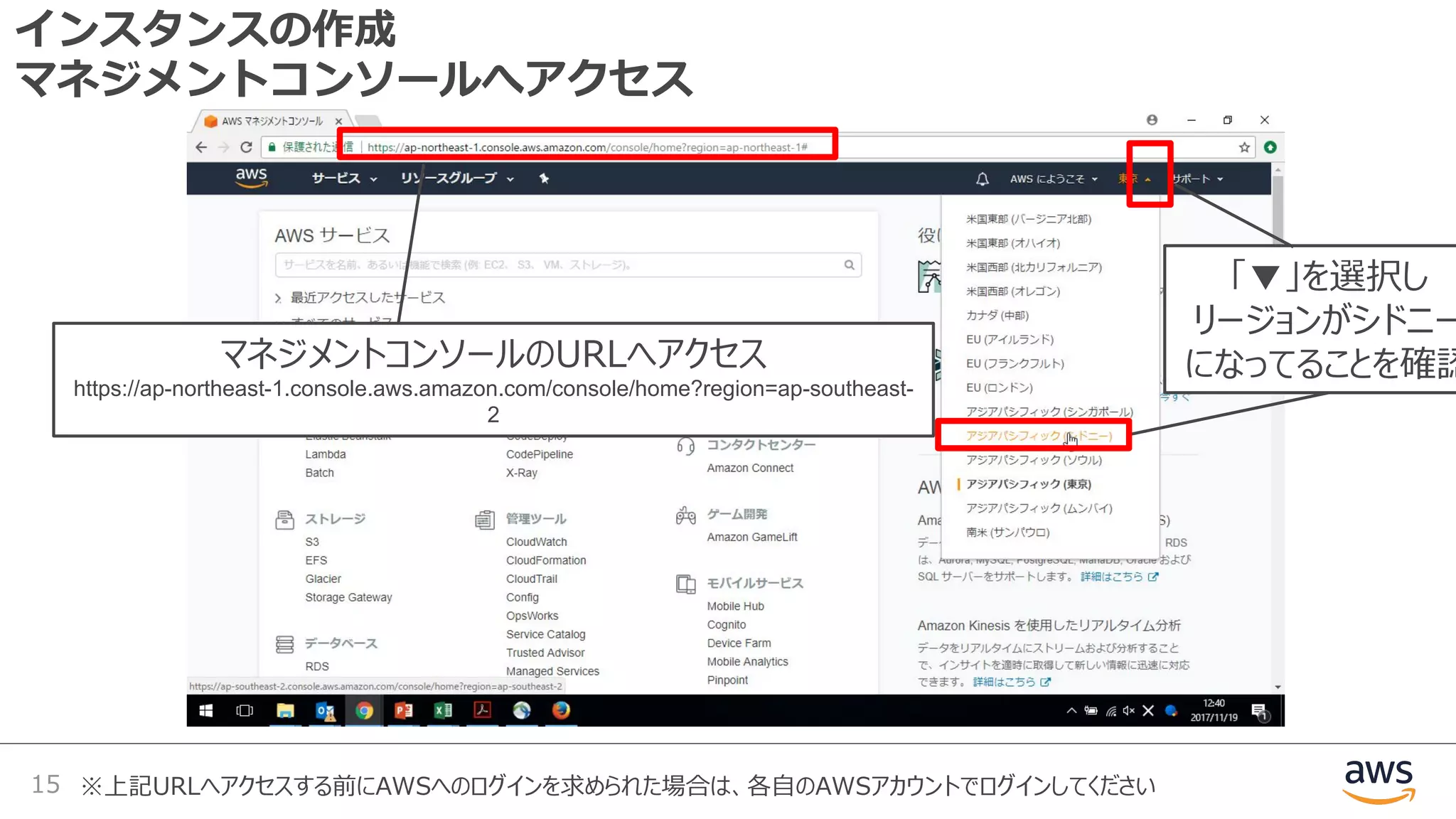Show hidden system tray icons chevron
Screen dimensions: 1456x819
click(1071, 710)
